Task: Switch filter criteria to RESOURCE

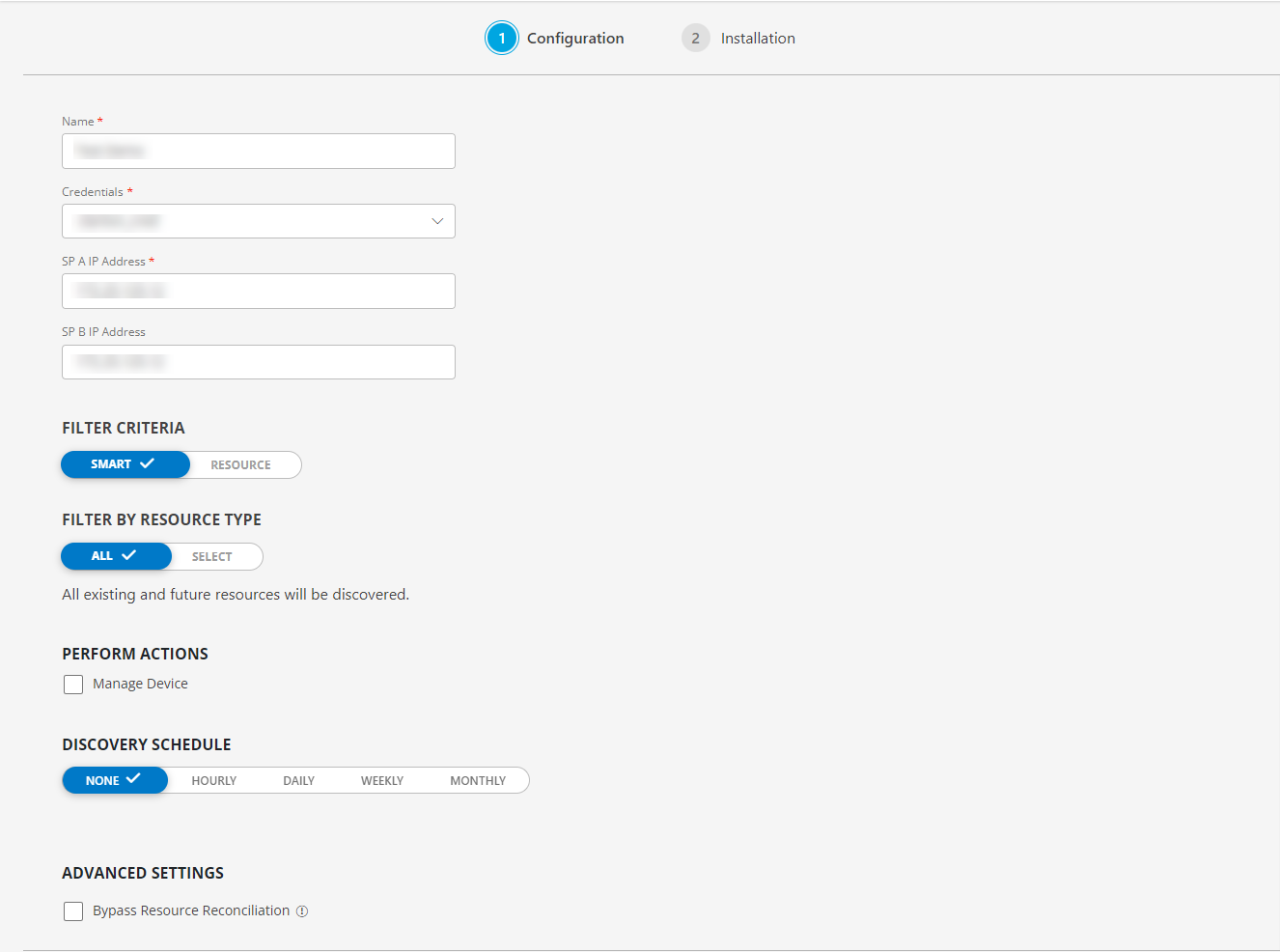Action: [x=240, y=464]
